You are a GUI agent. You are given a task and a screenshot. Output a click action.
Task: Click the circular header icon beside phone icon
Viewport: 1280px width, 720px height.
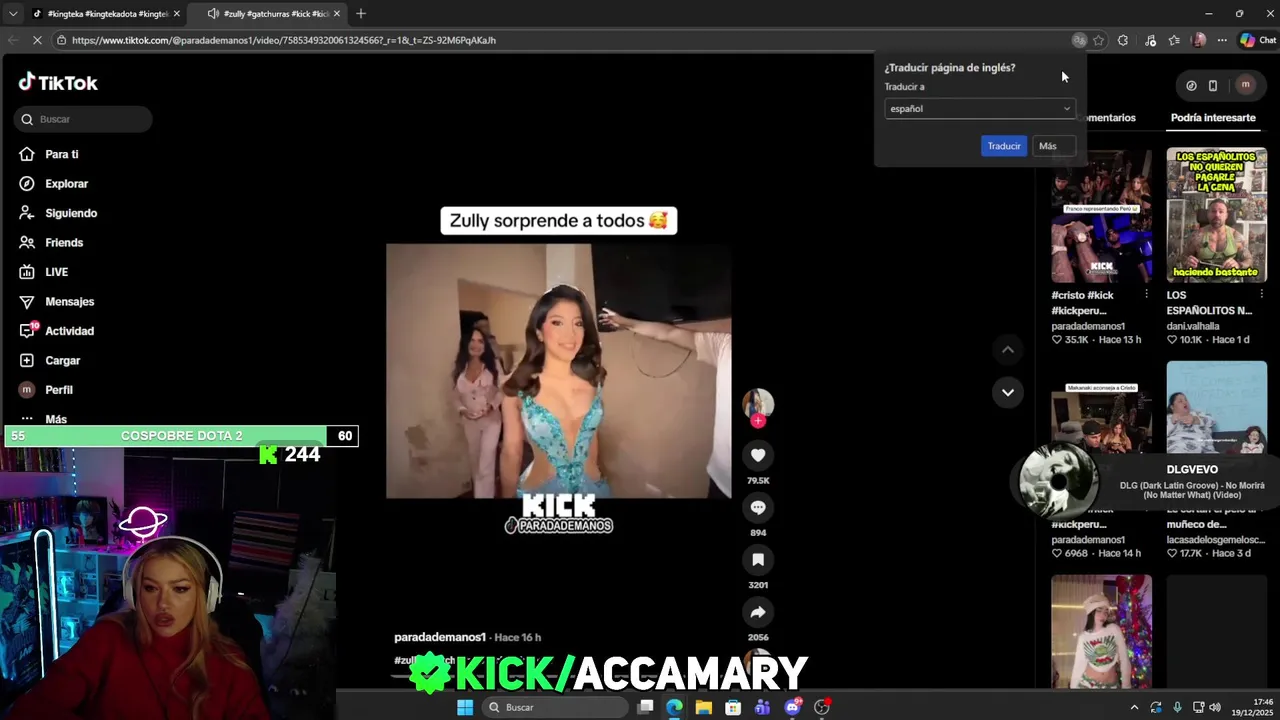coord(1191,85)
